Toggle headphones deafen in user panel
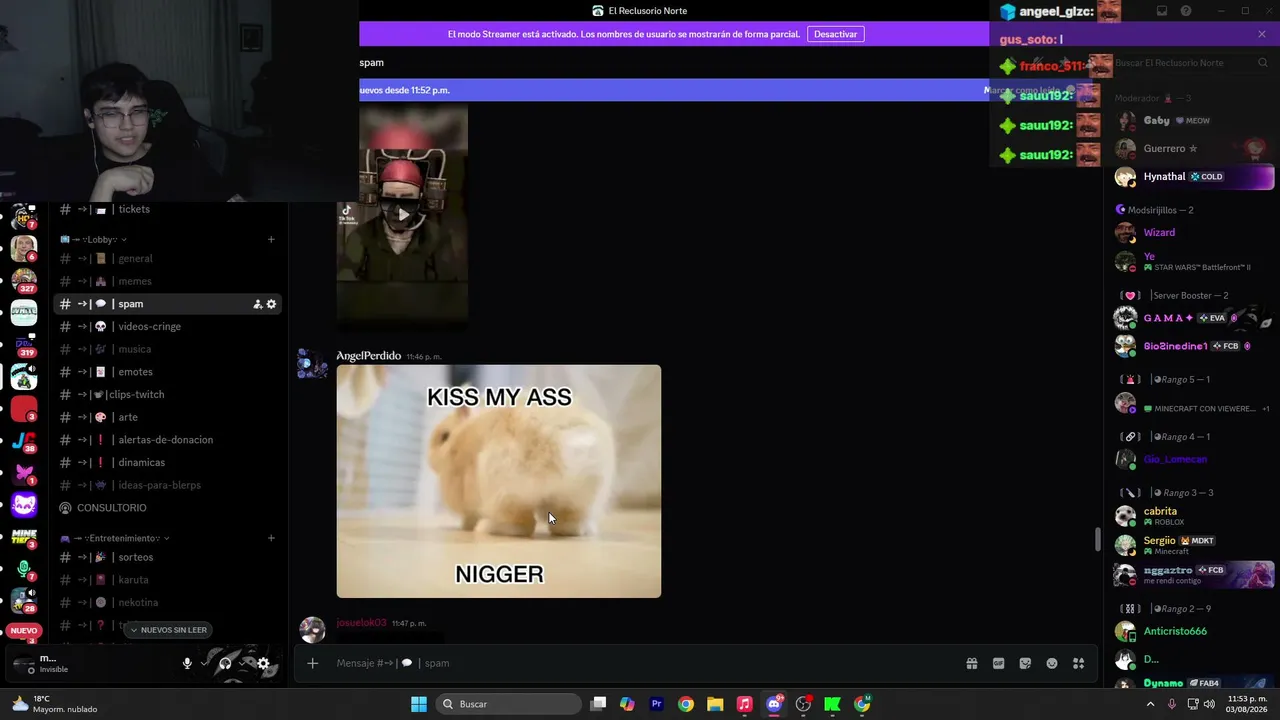This screenshot has height=720, width=1280. 225,663
